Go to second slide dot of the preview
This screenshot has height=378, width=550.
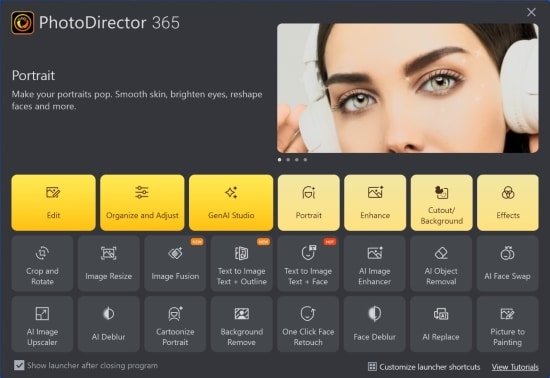pyautogui.click(x=288, y=160)
